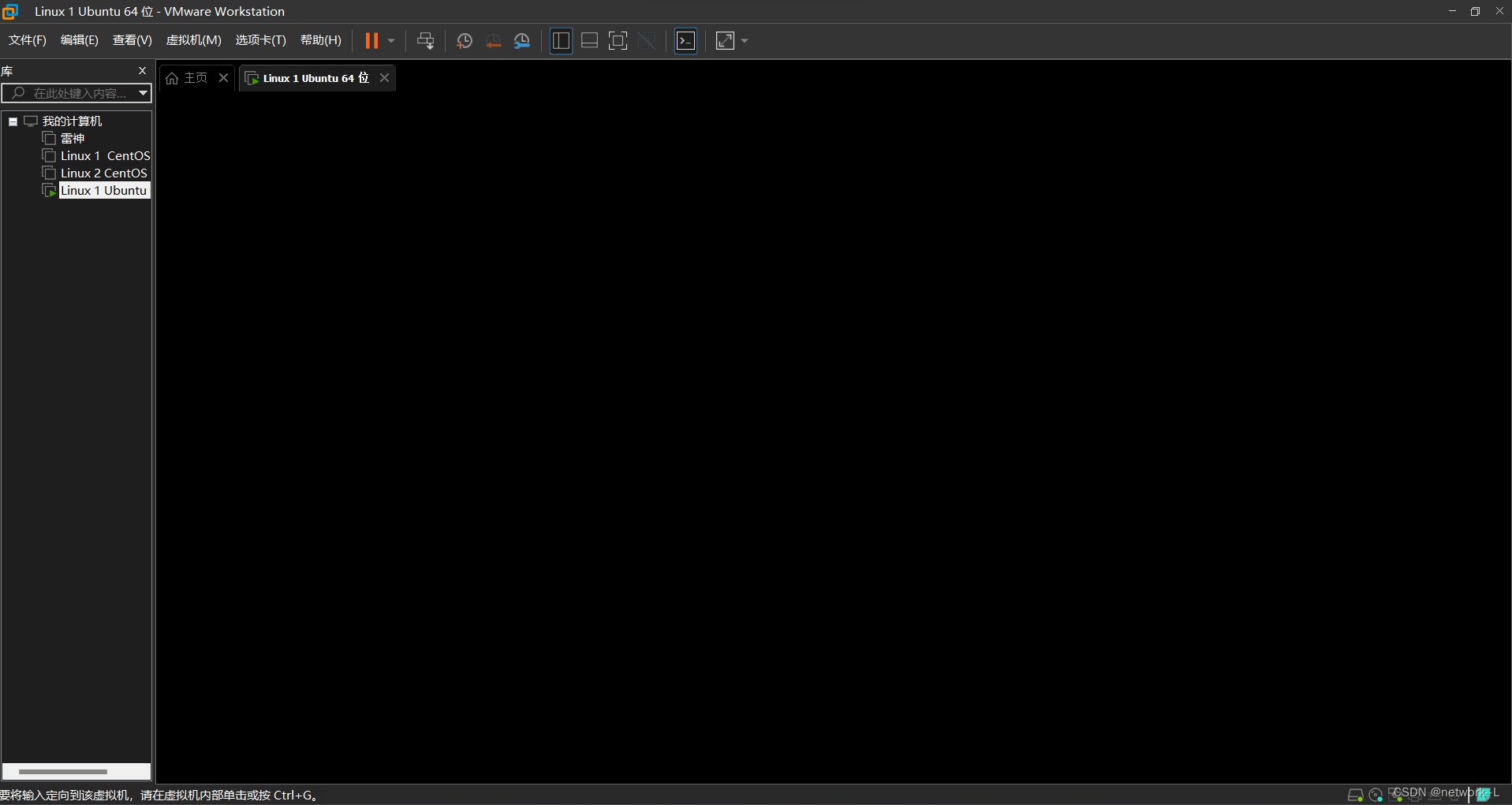
Task: Open the snapshot manager
Action: [x=521, y=40]
